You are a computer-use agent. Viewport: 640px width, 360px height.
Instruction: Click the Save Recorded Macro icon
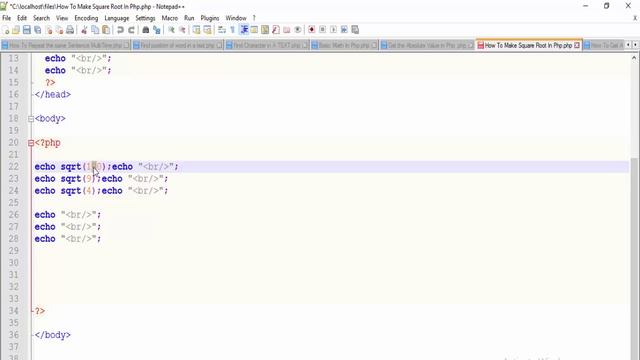355,30
